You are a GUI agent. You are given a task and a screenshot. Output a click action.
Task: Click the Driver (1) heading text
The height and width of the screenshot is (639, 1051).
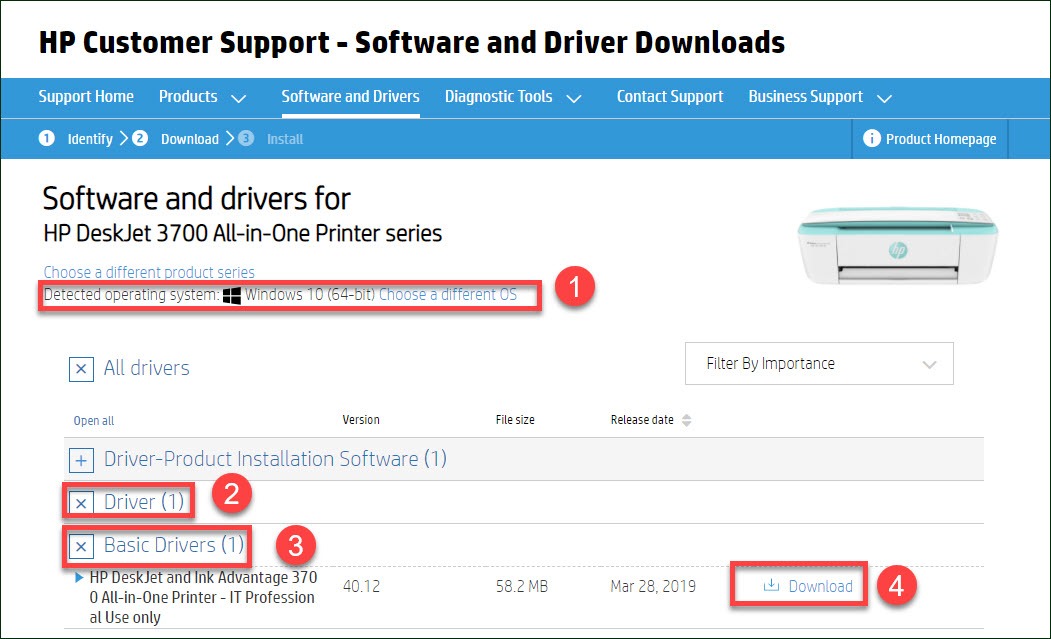(144, 502)
